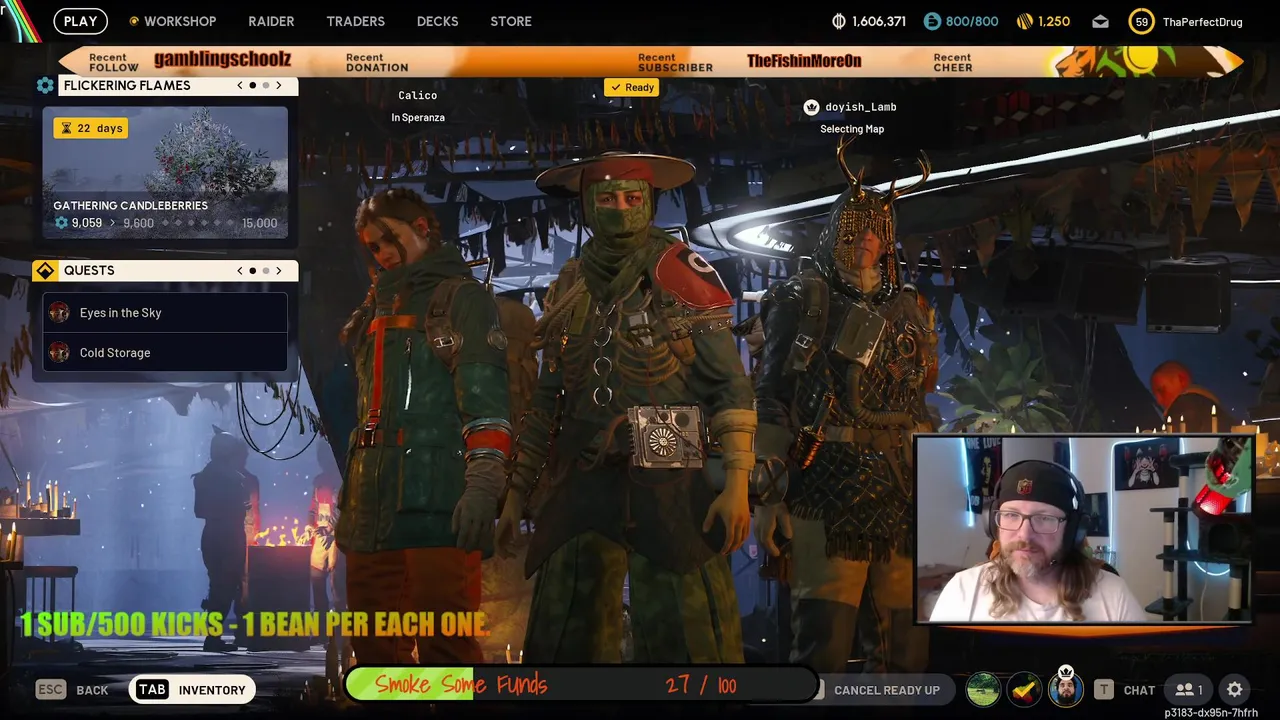This screenshot has width=1280, height=720.
Task: Click the checkmark squad avatar
Action: [1024, 689]
